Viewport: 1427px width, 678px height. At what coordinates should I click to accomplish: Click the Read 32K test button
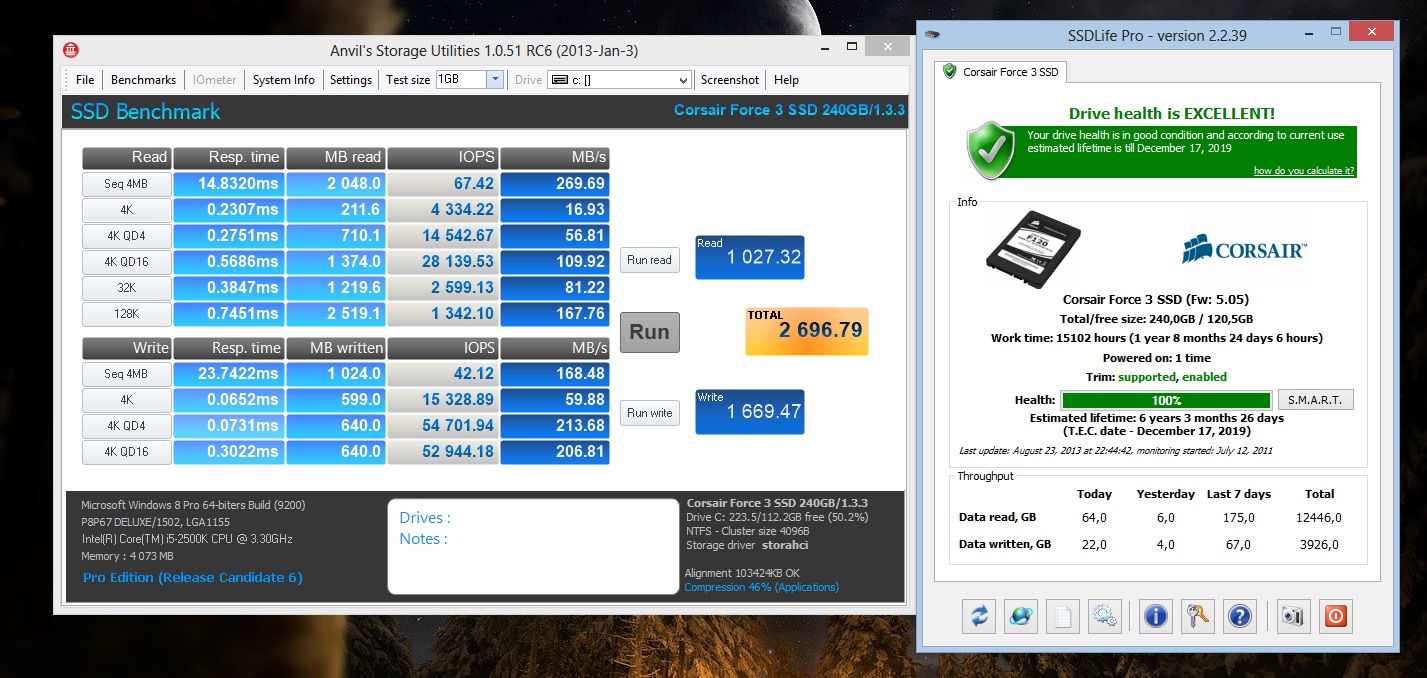126,288
